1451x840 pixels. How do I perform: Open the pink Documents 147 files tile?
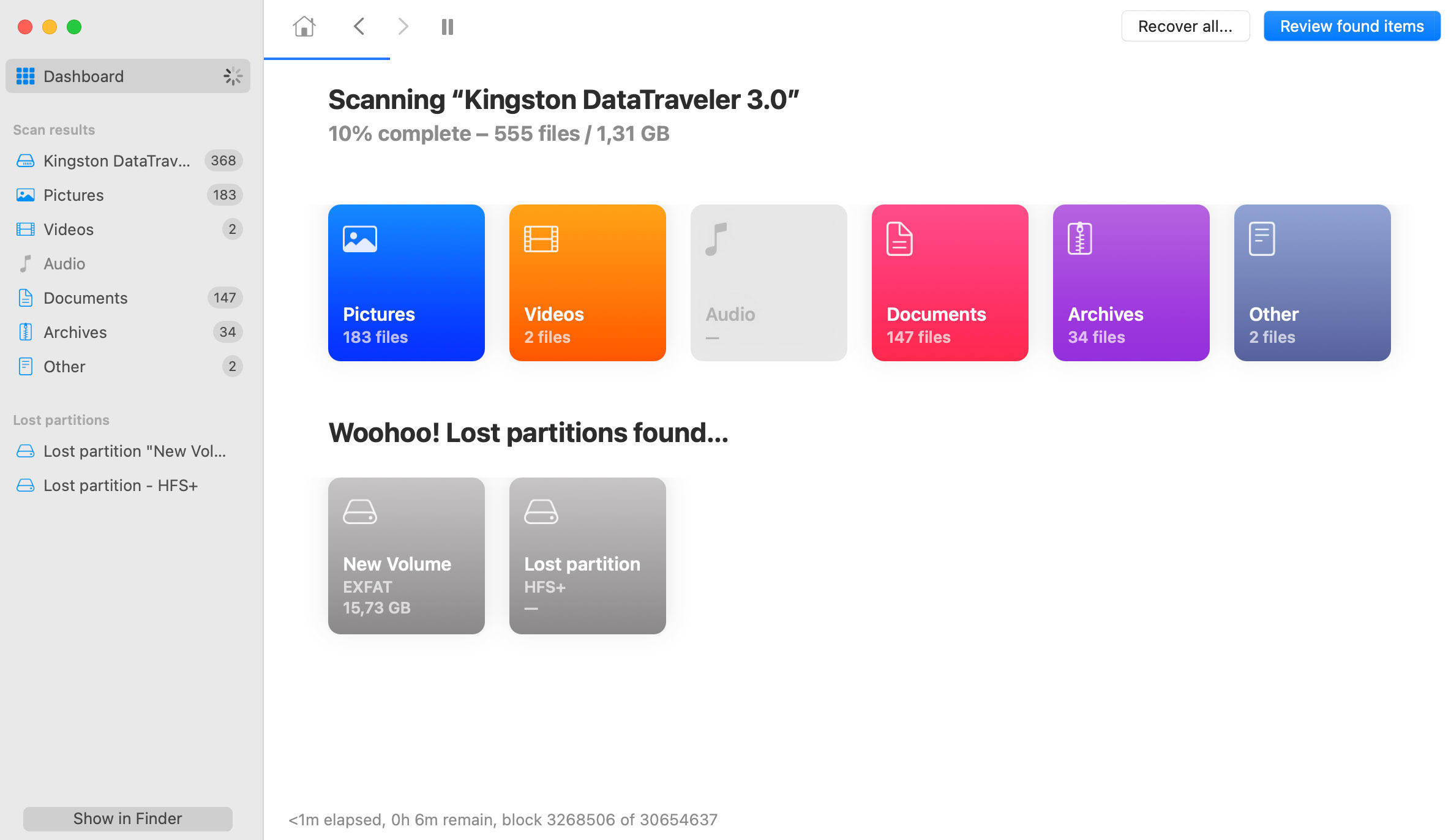[950, 282]
